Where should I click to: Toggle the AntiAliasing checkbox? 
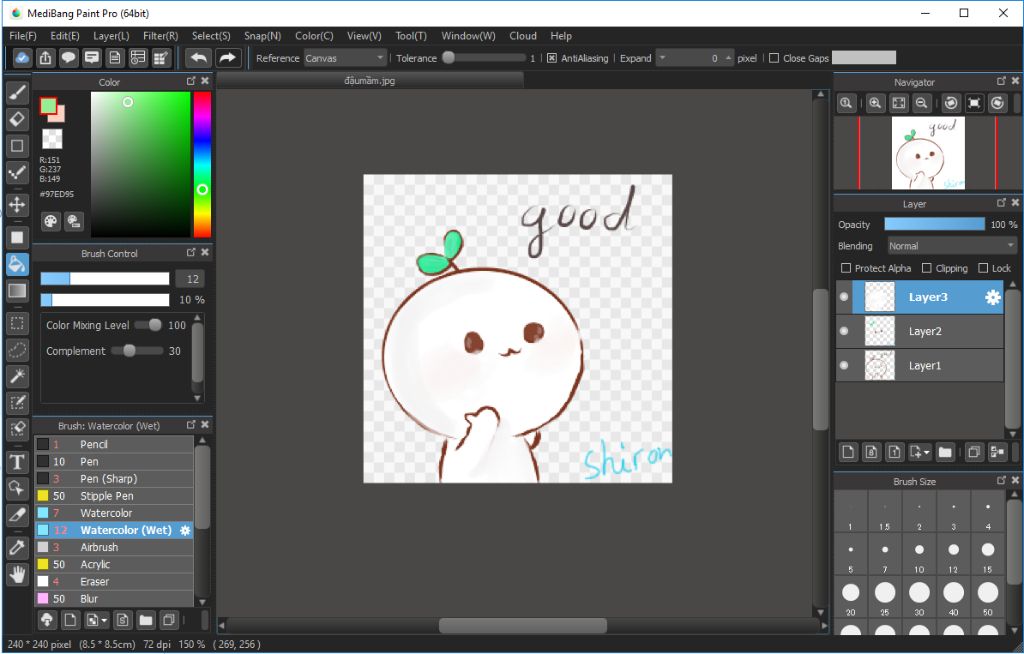(x=552, y=58)
